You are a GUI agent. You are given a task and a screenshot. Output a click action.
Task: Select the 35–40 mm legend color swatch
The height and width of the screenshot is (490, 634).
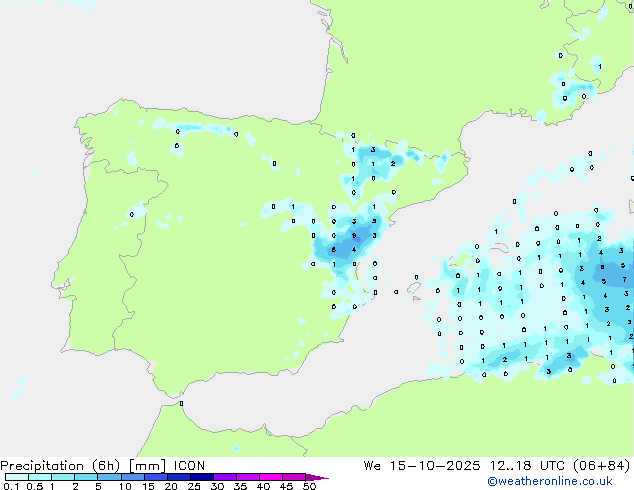tap(247, 477)
